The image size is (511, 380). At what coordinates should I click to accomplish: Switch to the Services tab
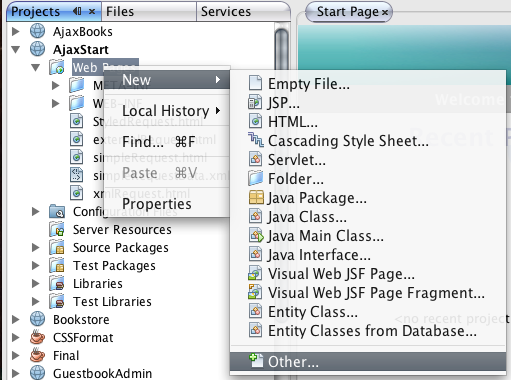243,12
